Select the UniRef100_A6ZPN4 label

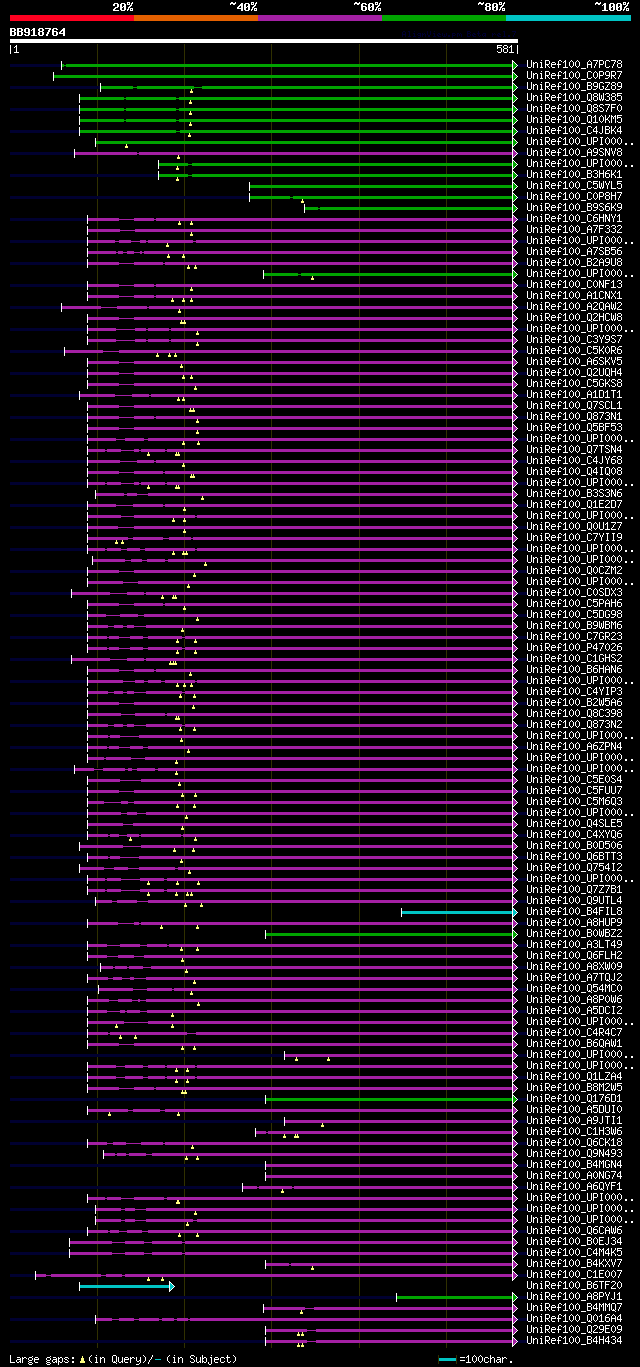pos(574,746)
